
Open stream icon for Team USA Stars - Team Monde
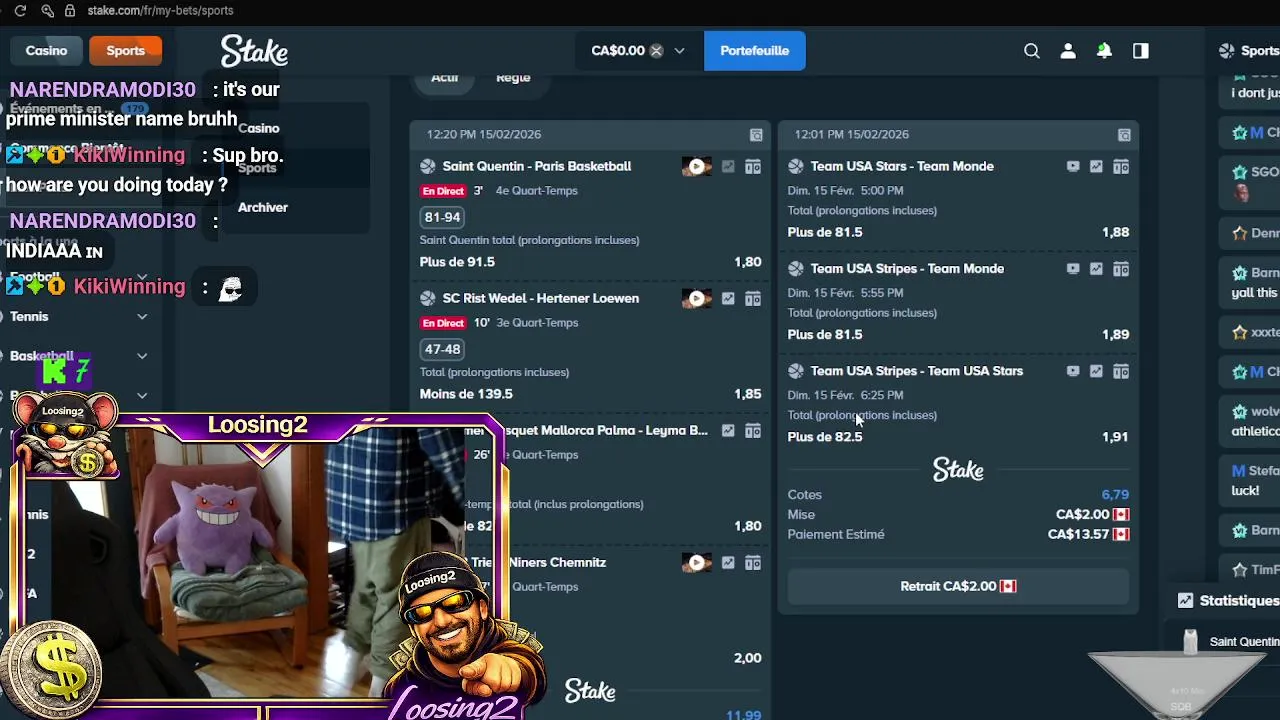tap(1073, 167)
